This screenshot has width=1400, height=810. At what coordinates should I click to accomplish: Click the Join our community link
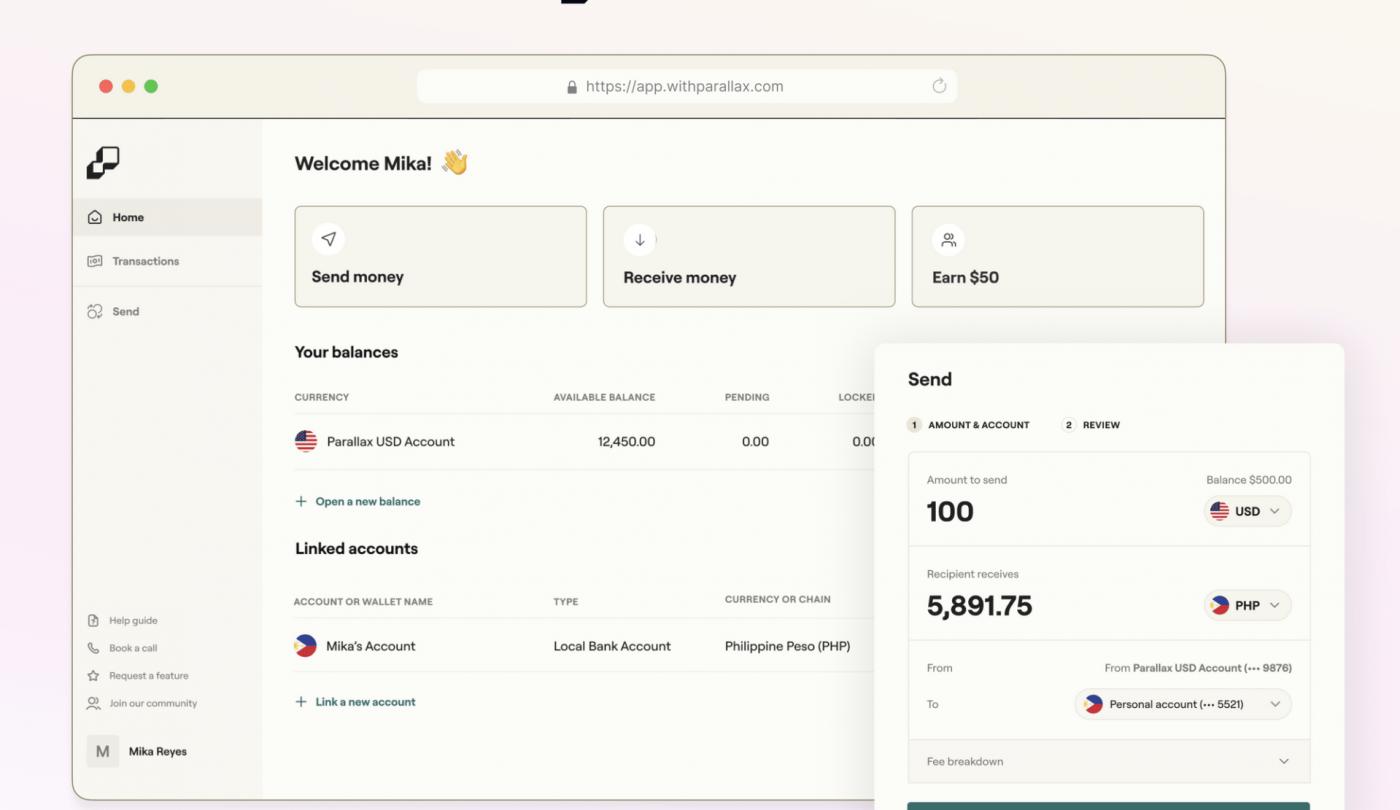tap(153, 703)
